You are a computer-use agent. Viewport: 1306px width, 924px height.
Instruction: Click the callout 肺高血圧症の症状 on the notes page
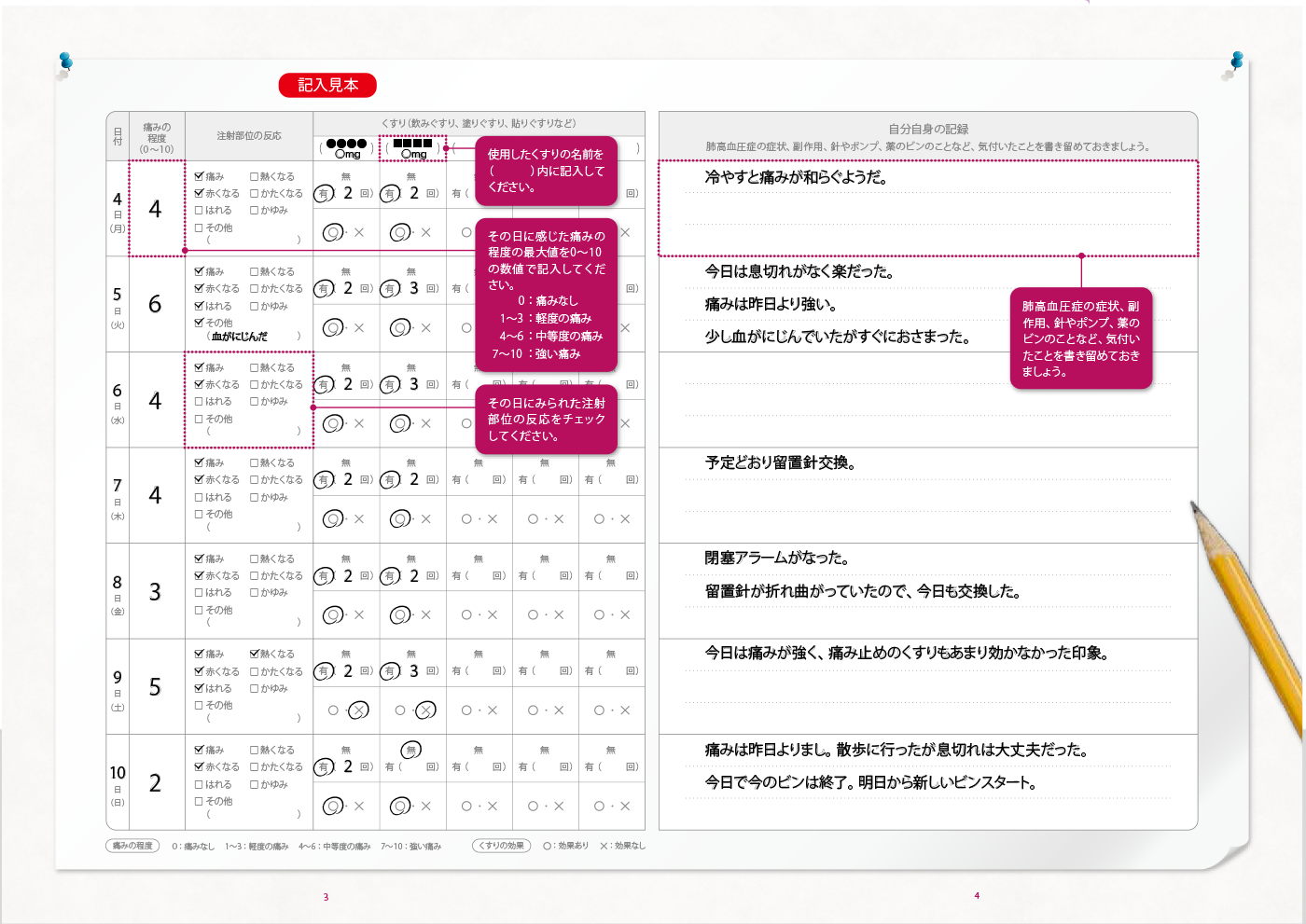point(1081,338)
